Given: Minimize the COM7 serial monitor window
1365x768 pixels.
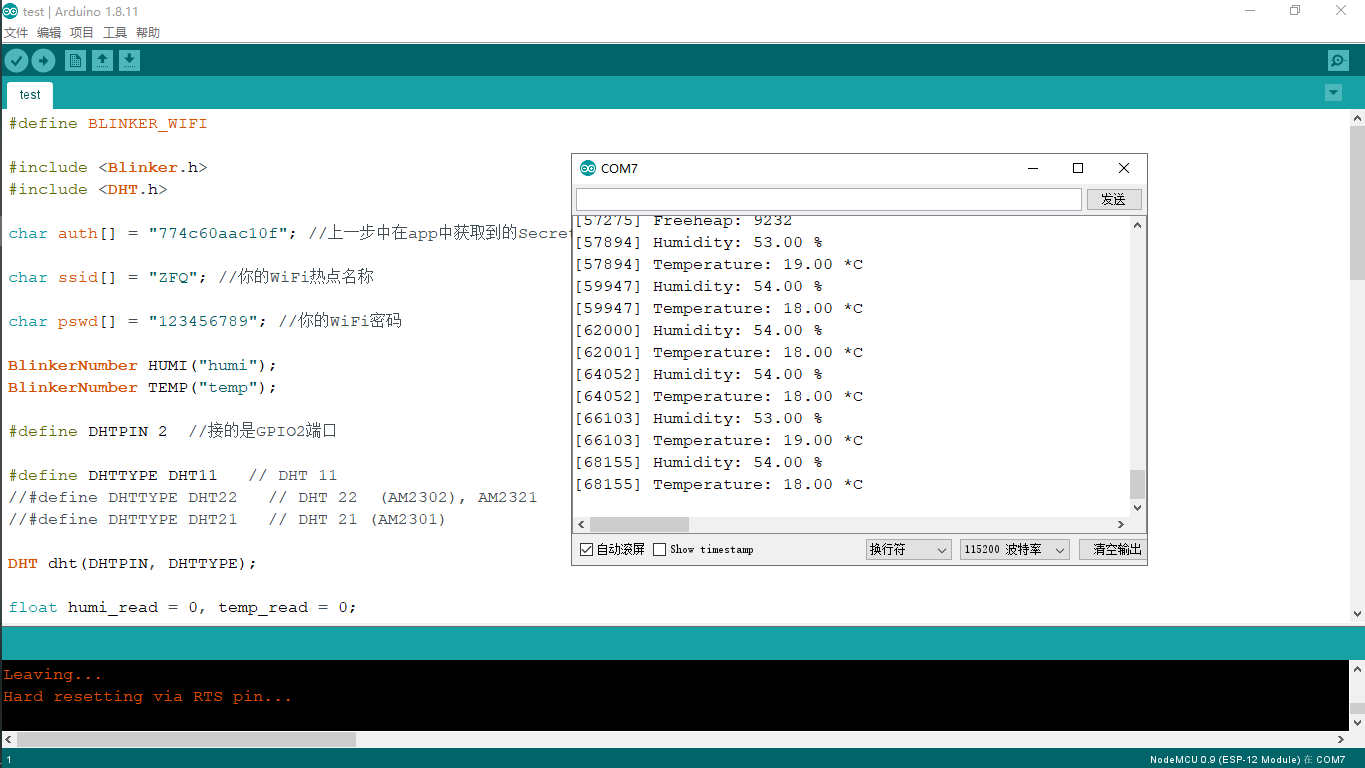Looking at the screenshot, I should 1032,168.
